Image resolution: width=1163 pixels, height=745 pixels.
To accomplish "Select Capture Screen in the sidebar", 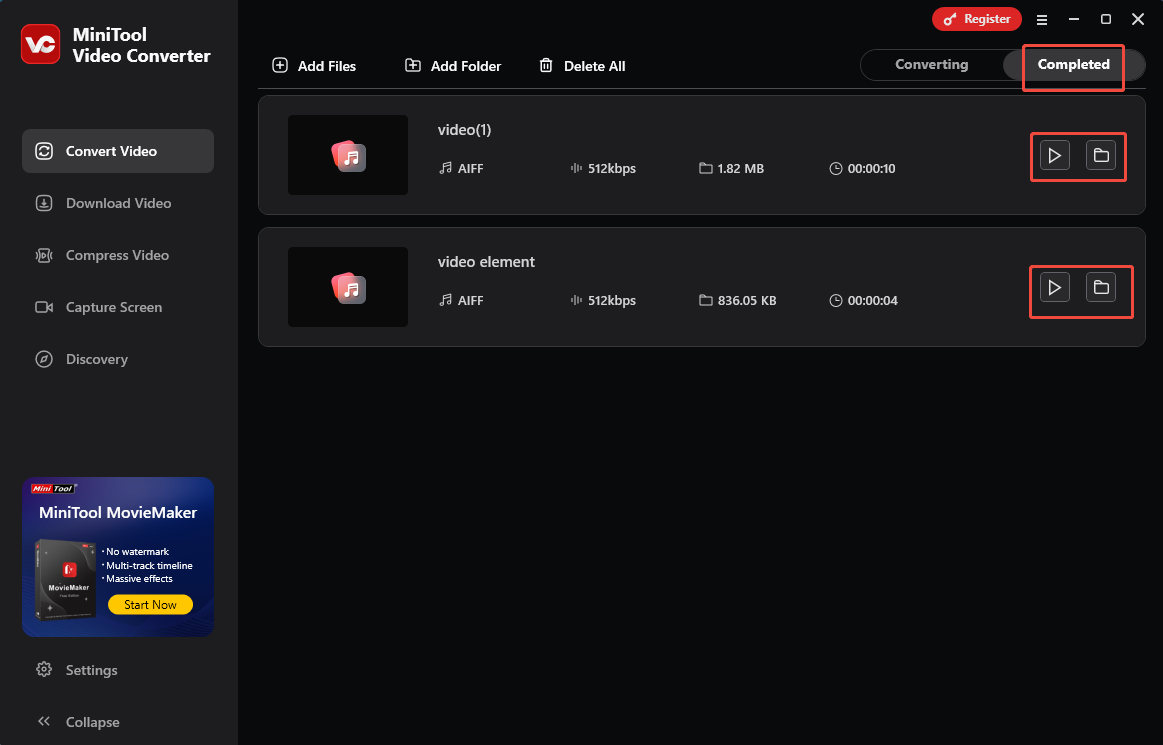I will [x=118, y=307].
